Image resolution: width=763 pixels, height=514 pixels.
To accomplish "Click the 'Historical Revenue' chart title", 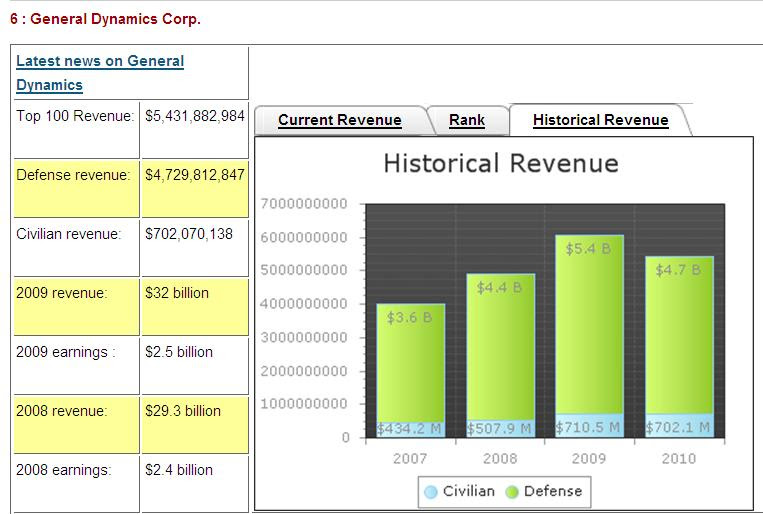I will pyautogui.click(x=501, y=163).
